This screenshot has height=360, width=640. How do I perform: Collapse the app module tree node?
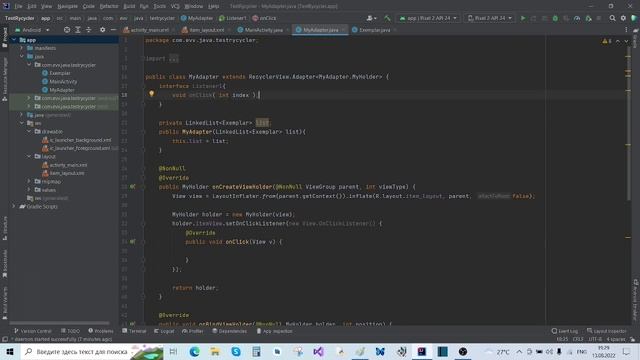click(x=14, y=40)
